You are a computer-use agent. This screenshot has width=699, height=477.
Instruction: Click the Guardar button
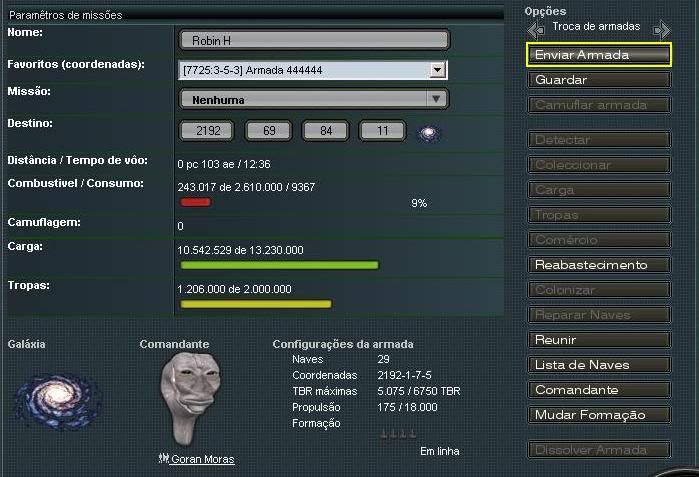coord(599,80)
